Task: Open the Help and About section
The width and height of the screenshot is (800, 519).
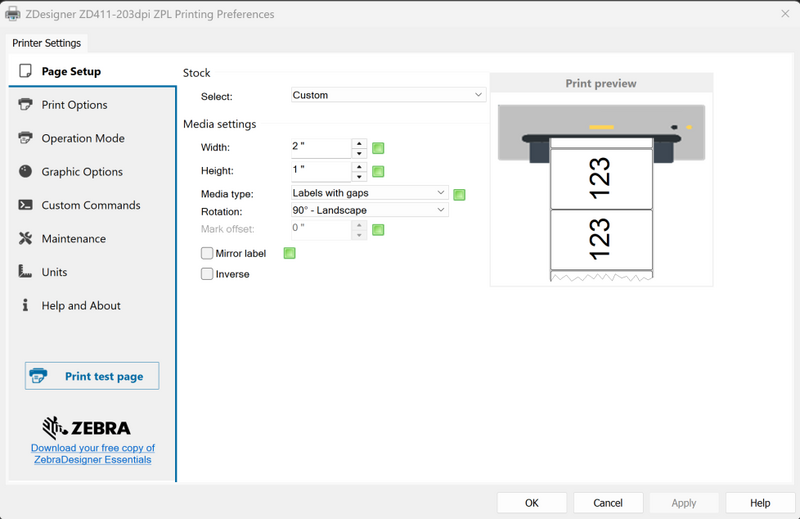Action: 92,305
